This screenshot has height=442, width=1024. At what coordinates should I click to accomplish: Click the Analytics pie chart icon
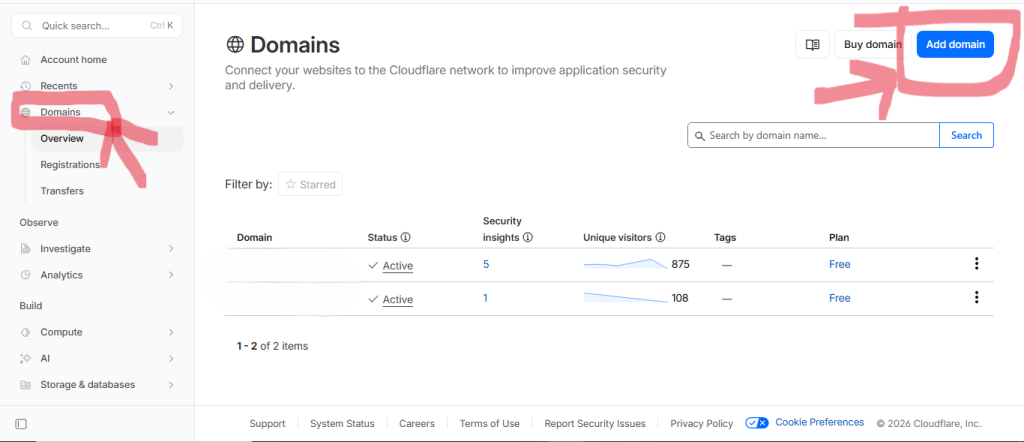[25, 275]
